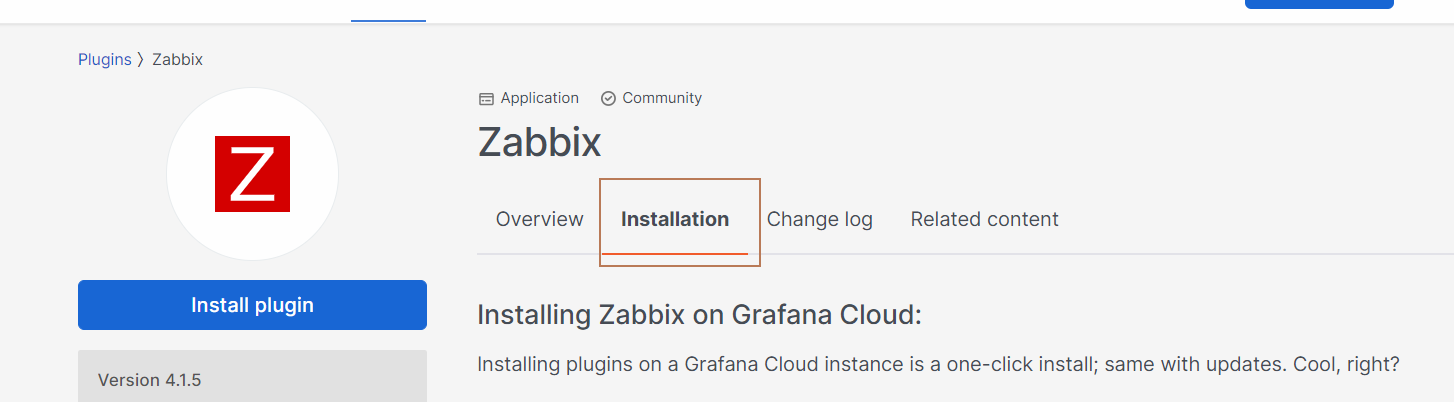Click the Community label text
This screenshot has width=1454, height=402.
click(x=662, y=98)
